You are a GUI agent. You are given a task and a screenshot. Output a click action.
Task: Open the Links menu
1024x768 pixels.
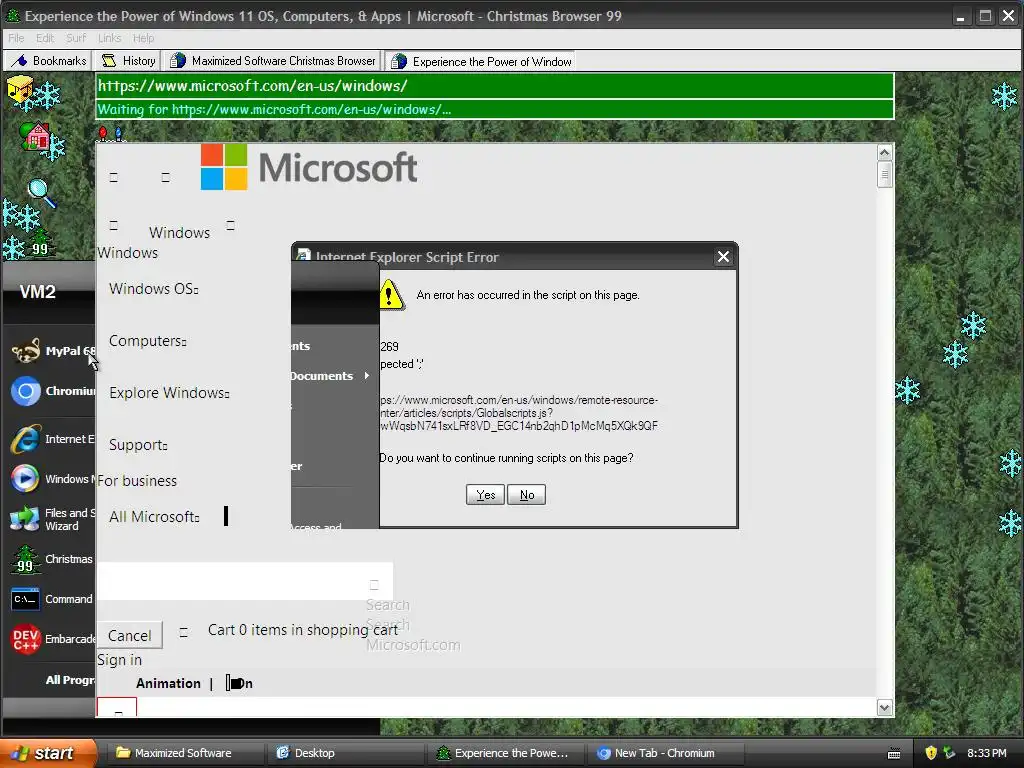[x=110, y=38]
